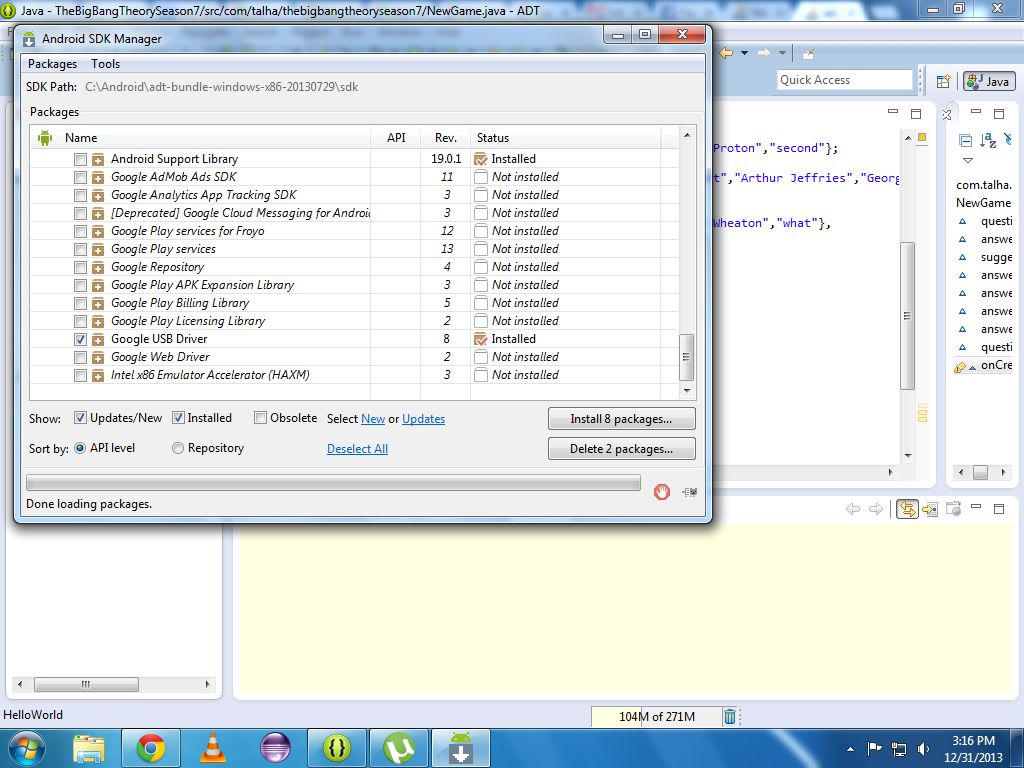The width and height of the screenshot is (1024, 768).
Task: Click the Quick Access input field
Action: click(845, 80)
